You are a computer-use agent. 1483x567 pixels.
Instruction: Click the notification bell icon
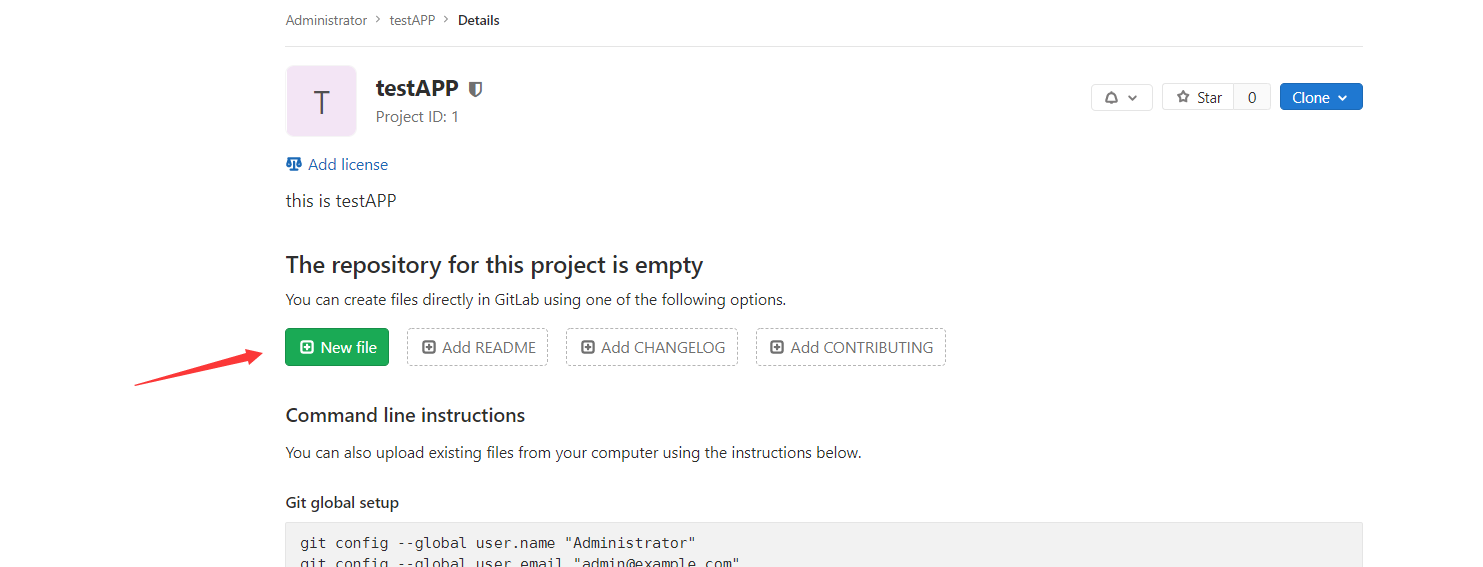pyautogui.click(x=1111, y=97)
